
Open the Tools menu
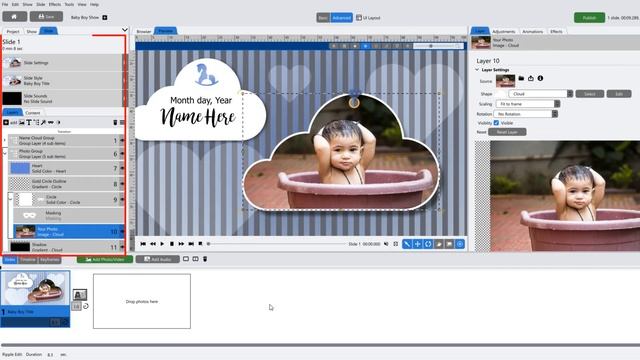[x=69, y=4]
